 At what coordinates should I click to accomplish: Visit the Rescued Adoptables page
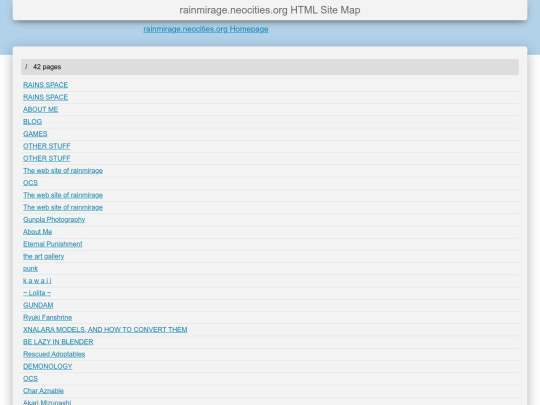pyautogui.click(x=54, y=354)
